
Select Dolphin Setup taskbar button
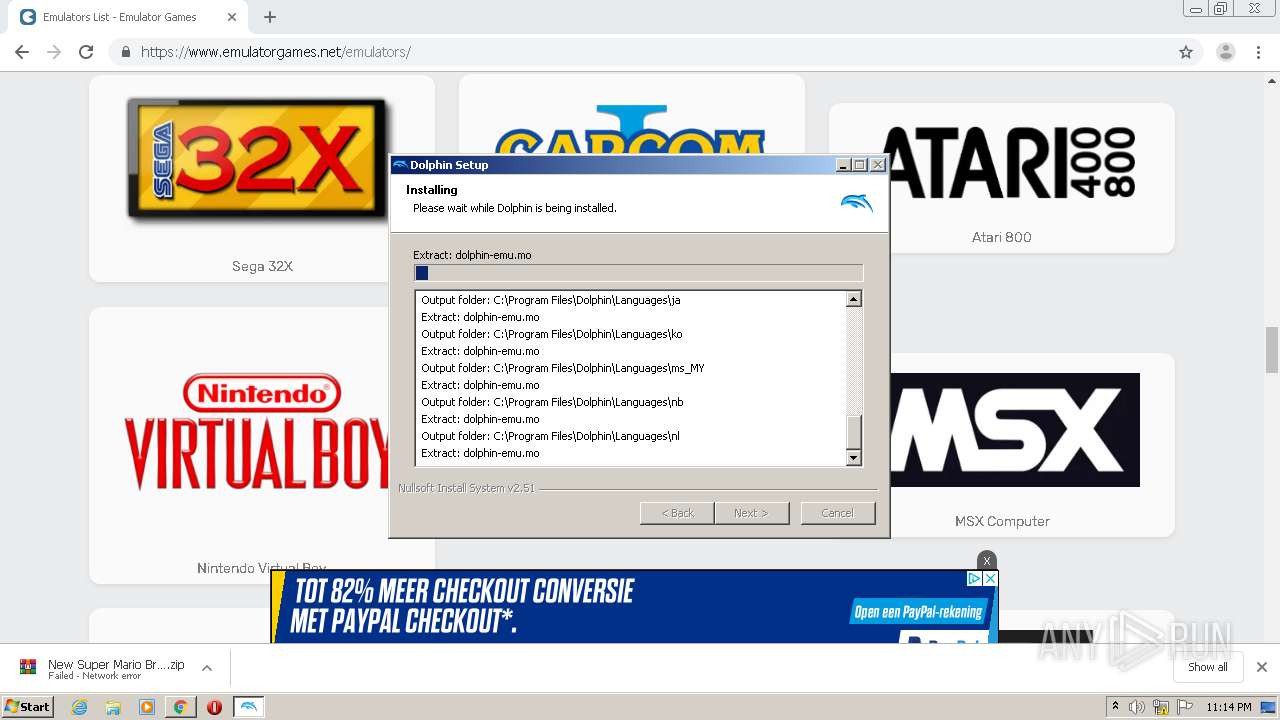(249, 707)
